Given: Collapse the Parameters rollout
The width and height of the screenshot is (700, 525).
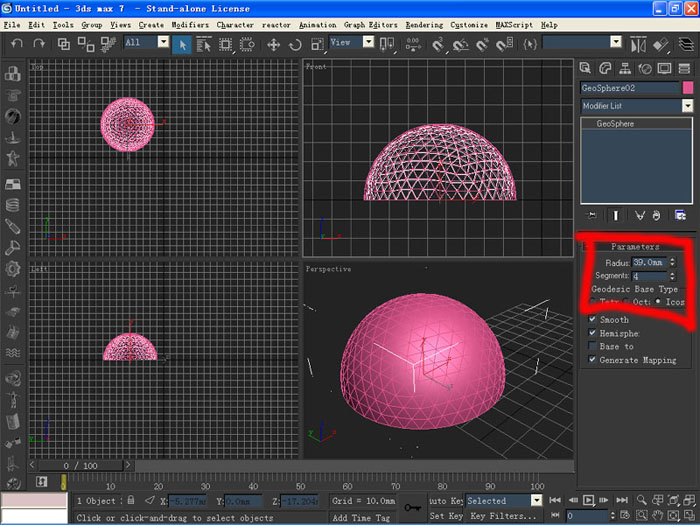Looking at the screenshot, I should pyautogui.click(x=635, y=246).
